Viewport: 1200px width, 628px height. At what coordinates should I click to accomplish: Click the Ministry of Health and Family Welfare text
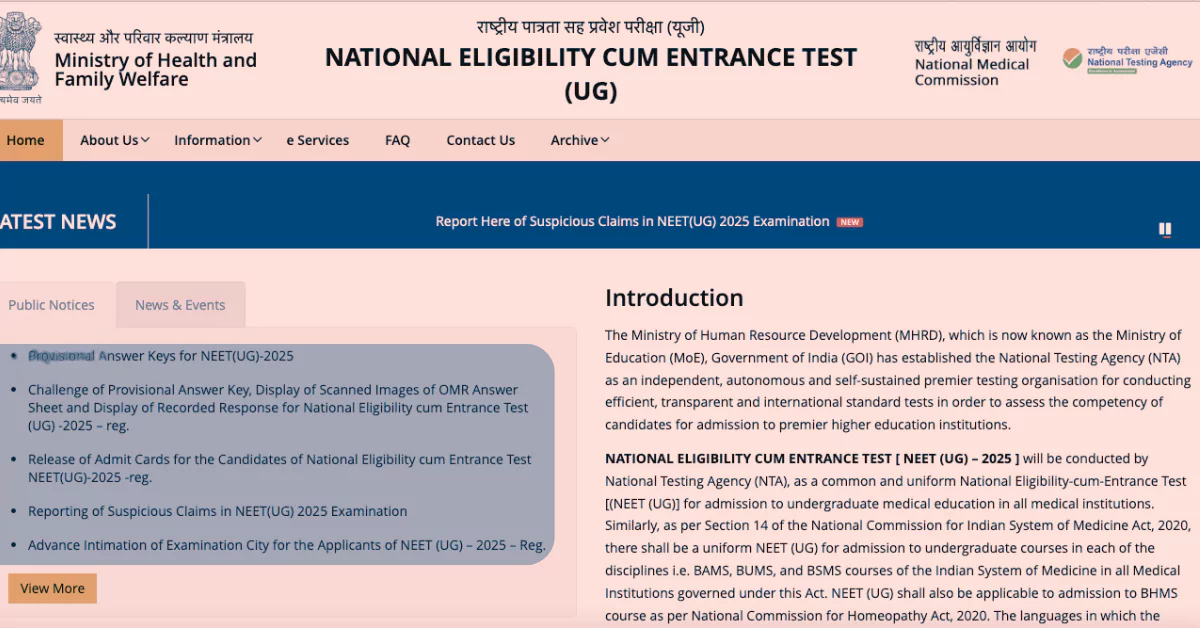pos(155,69)
